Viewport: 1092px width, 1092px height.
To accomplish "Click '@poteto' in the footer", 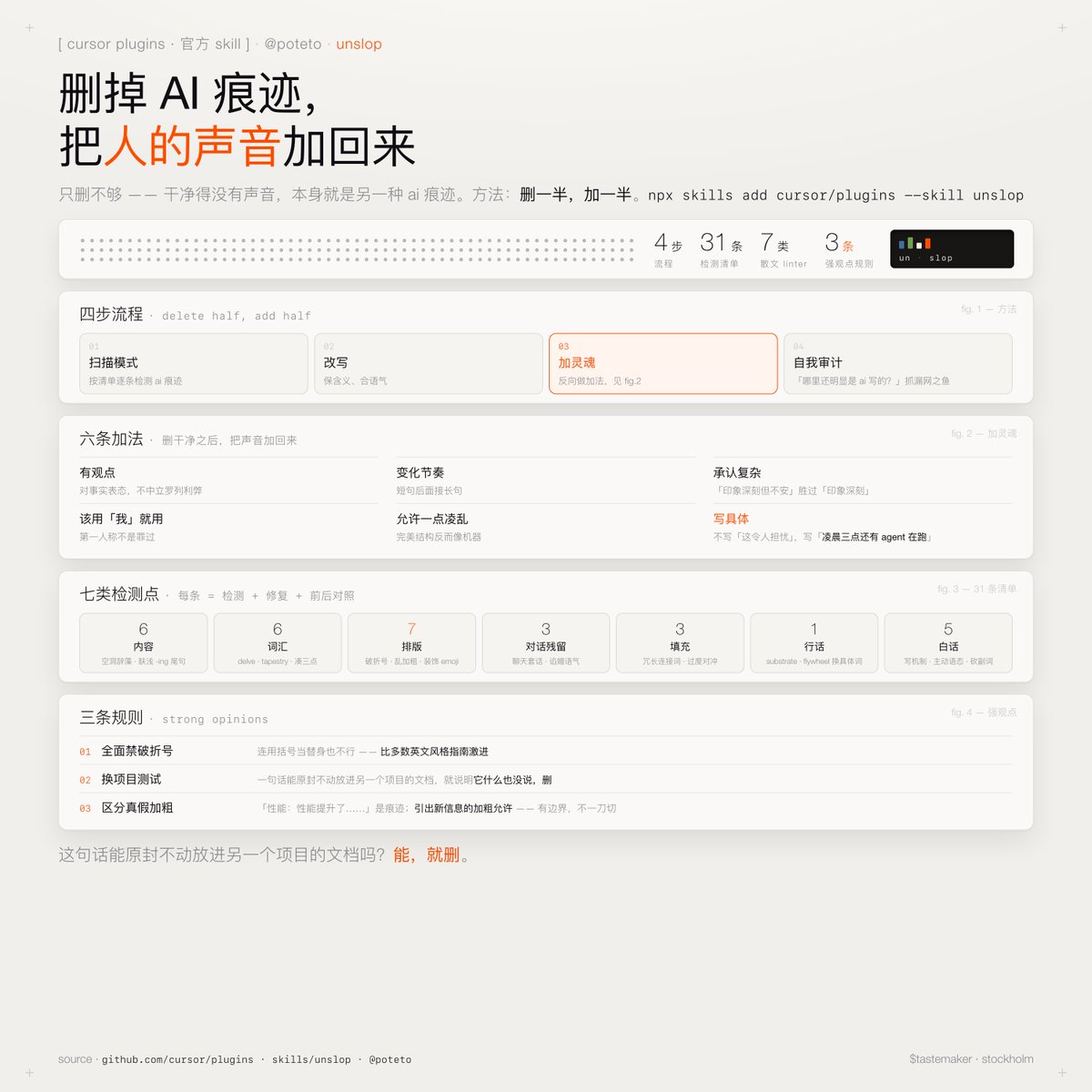I will (390, 1059).
